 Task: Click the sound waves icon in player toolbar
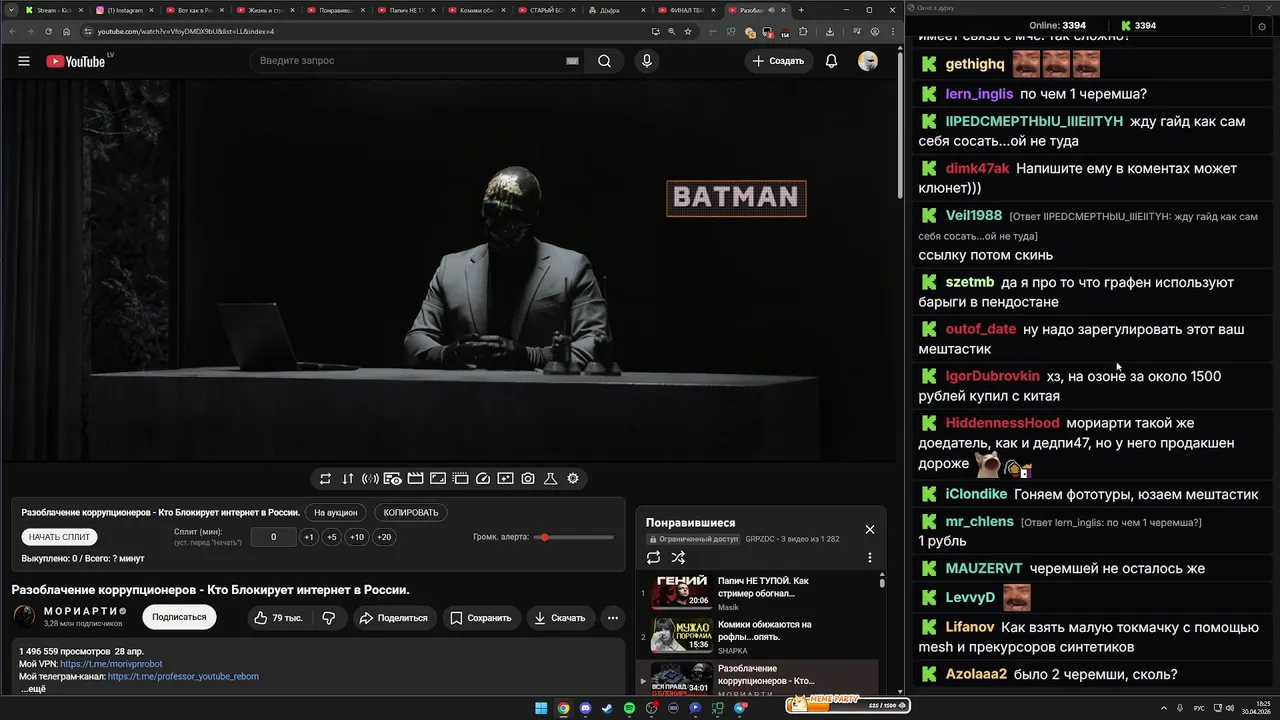click(x=370, y=479)
